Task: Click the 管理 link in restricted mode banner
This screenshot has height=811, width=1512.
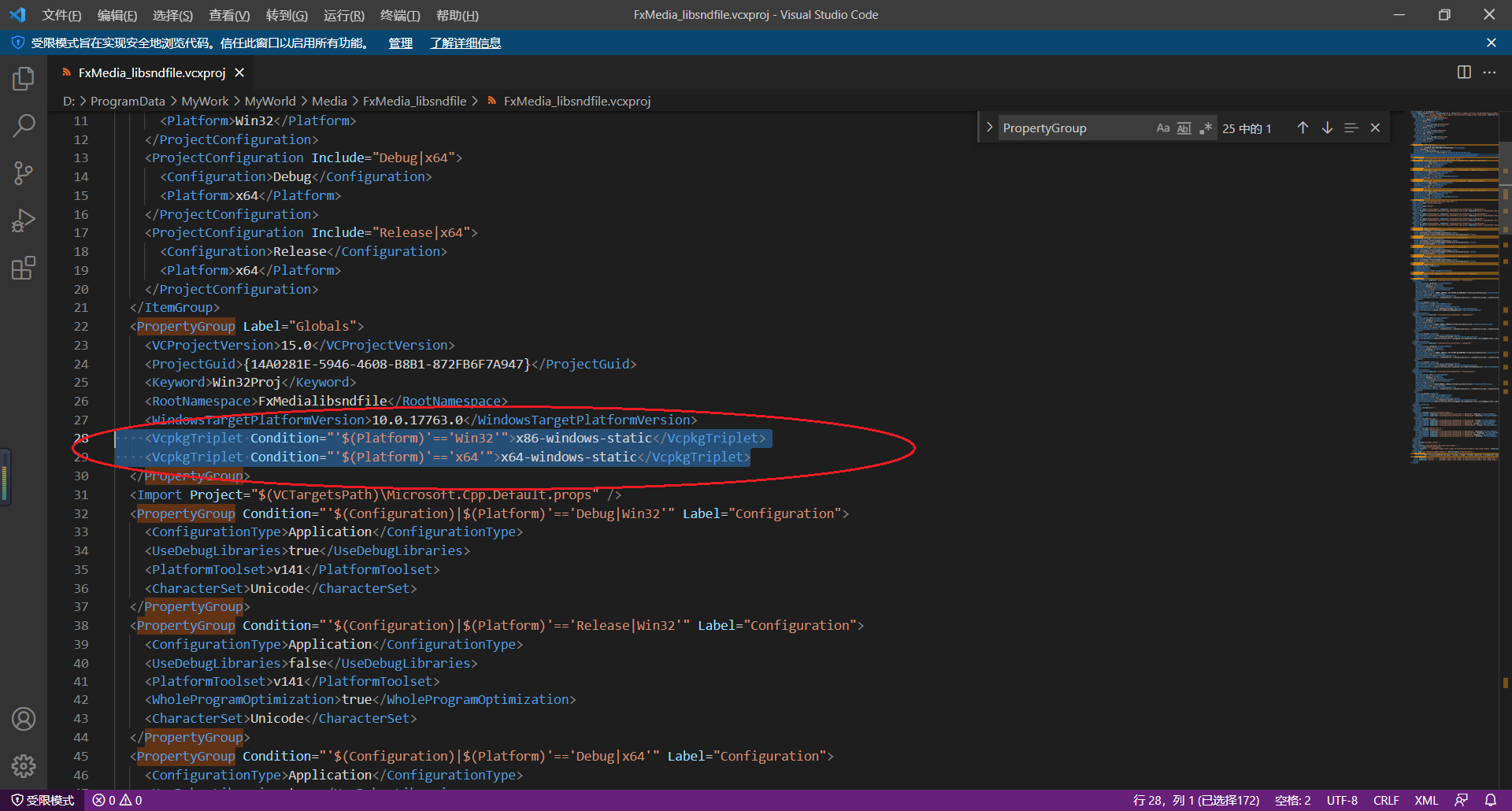Action: (400, 43)
